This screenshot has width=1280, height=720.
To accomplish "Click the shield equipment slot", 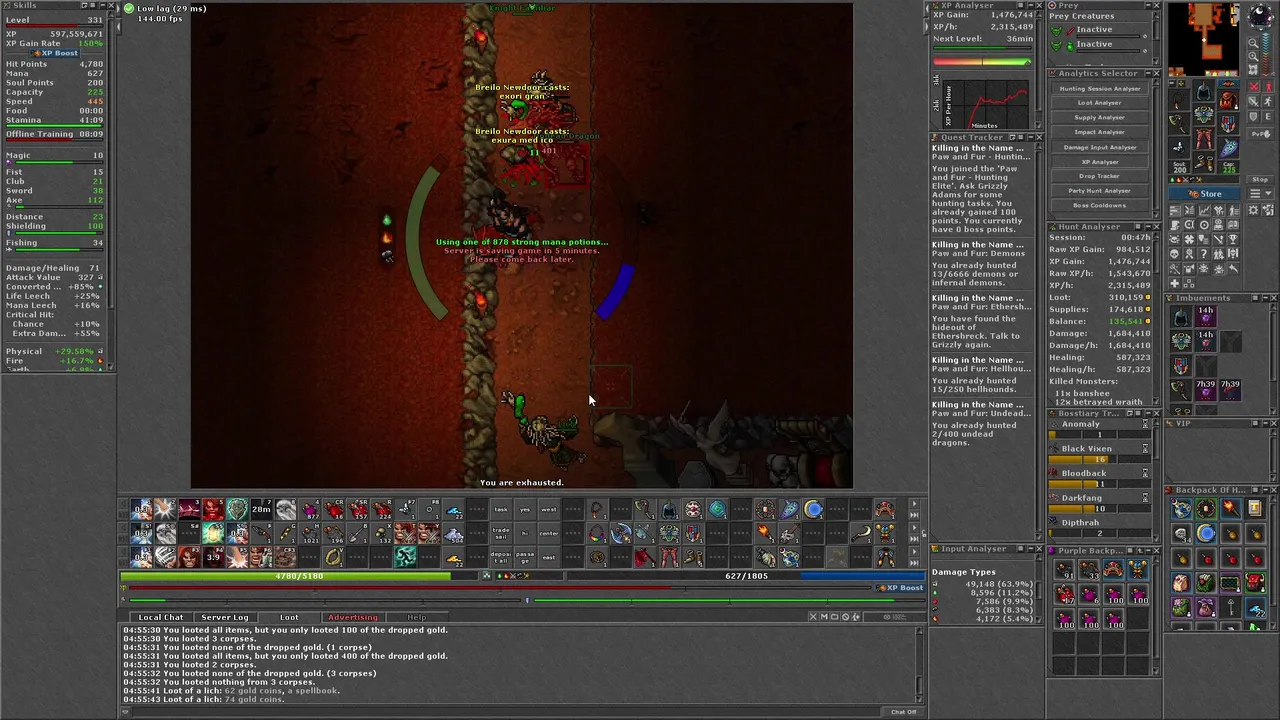I will pyautogui.click(x=1228, y=124).
